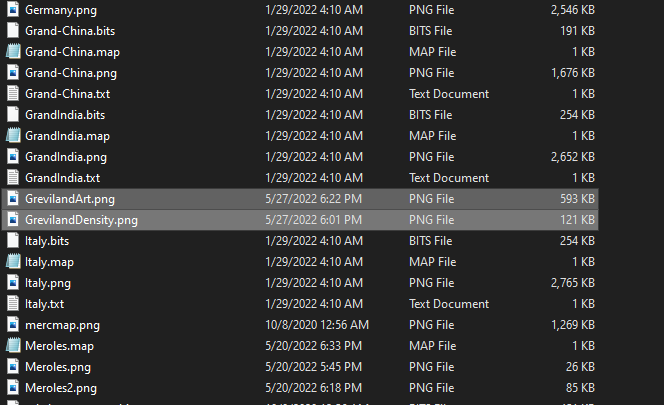The image size is (664, 405).
Task: Click the Meroles2.png file icon
Action: tap(13, 387)
